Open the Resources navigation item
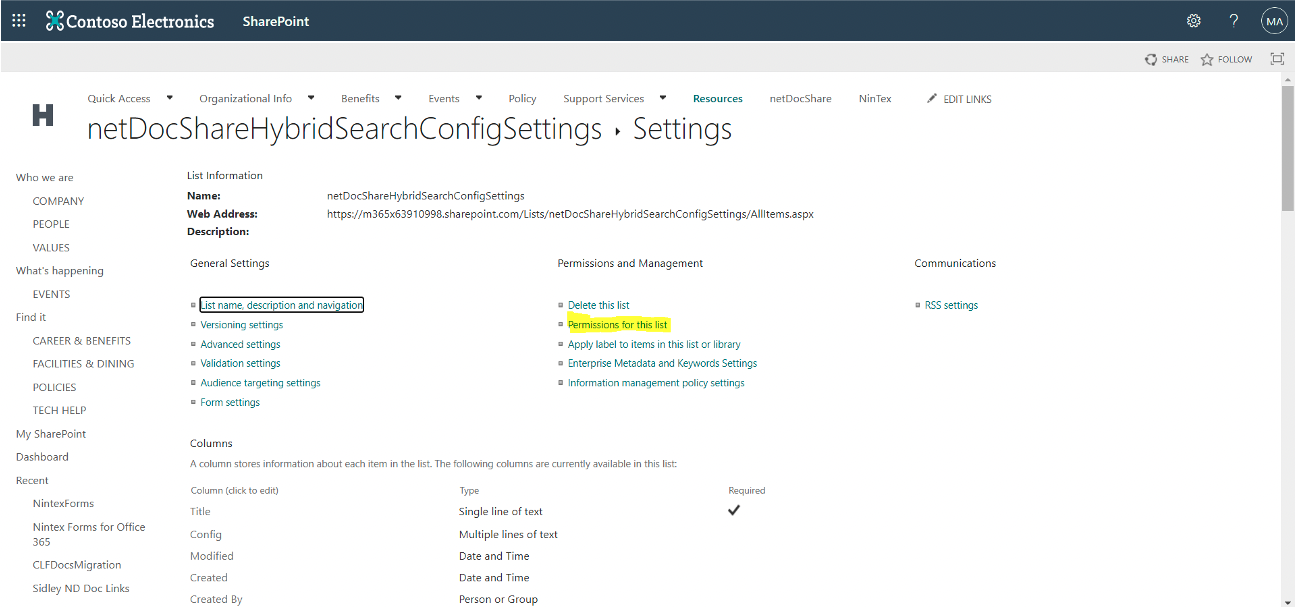This screenshot has height=607, width=1296. point(718,99)
